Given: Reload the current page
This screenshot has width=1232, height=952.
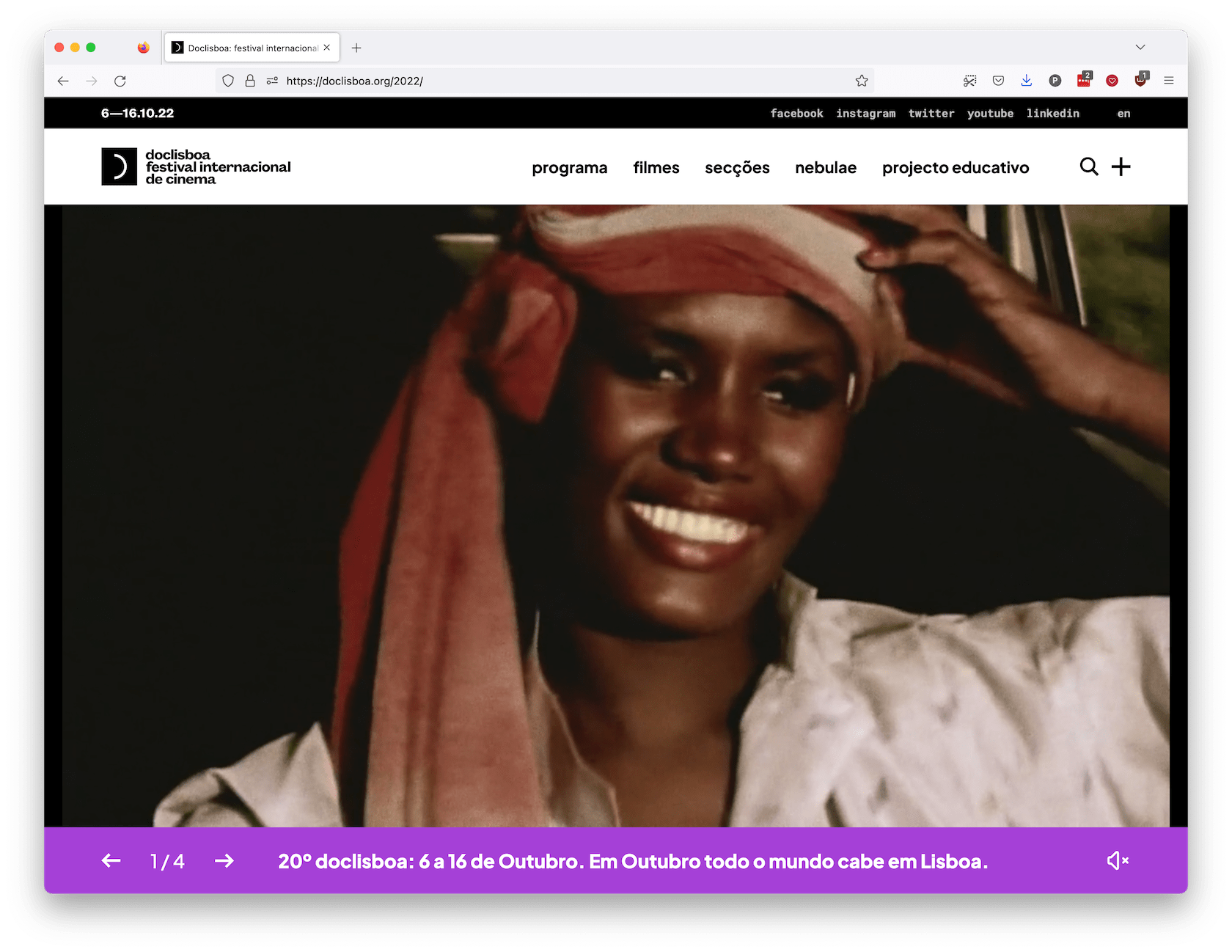Looking at the screenshot, I should pos(120,81).
